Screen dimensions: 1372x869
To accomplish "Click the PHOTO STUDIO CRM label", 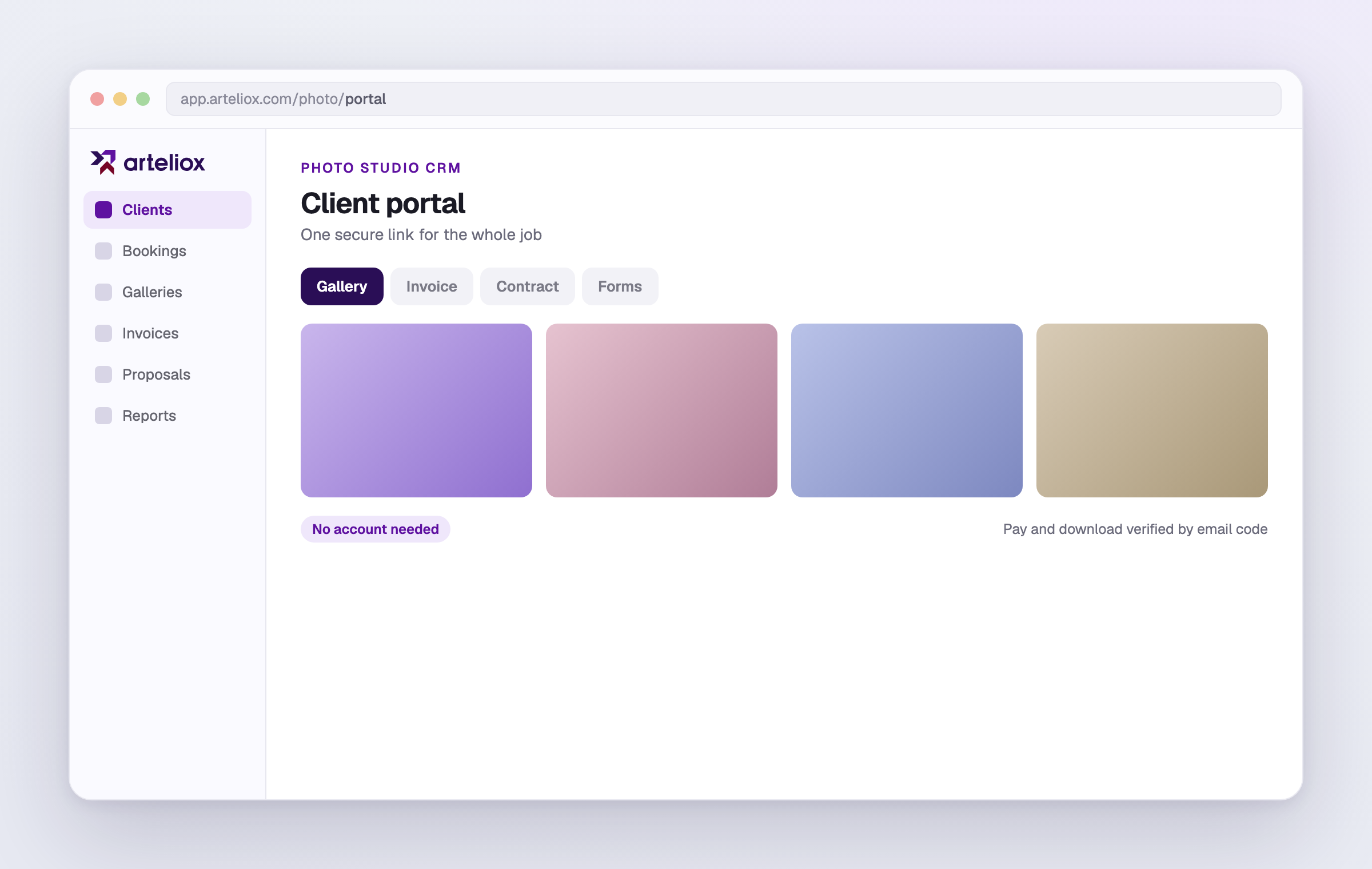I will click(381, 168).
